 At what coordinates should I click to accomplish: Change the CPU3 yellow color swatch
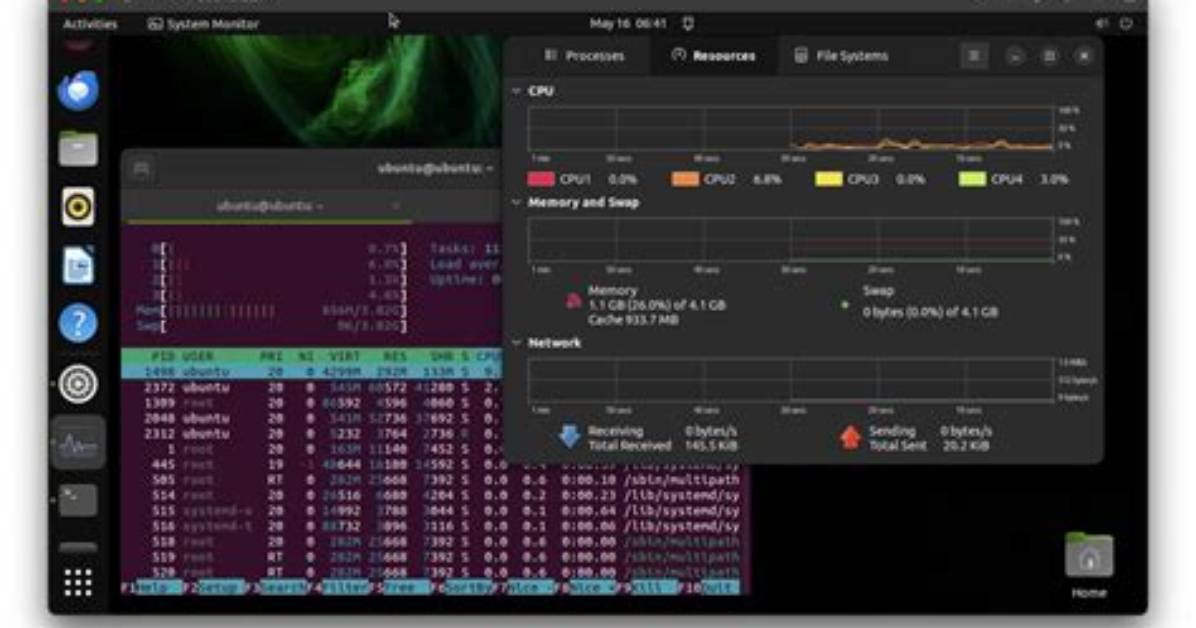[x=828, y=179]
